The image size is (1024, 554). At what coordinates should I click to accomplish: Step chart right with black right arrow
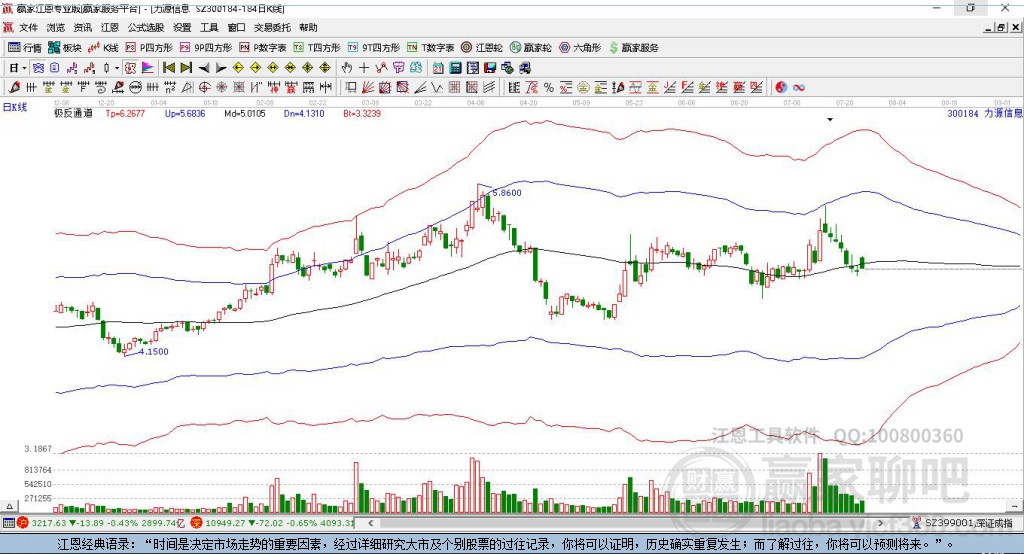tap(221, 68)
